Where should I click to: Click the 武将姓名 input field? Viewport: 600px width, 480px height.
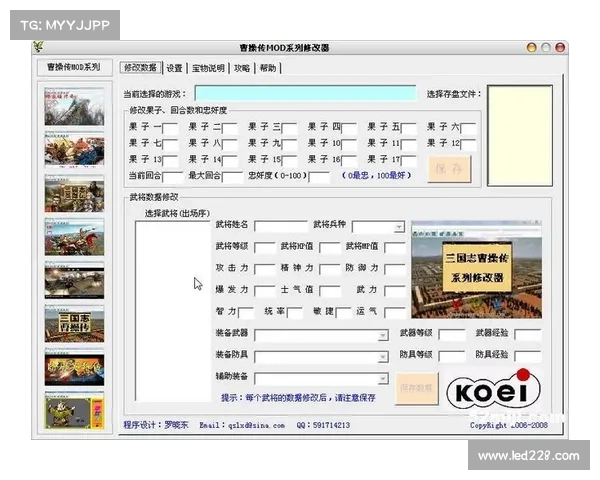281,226
